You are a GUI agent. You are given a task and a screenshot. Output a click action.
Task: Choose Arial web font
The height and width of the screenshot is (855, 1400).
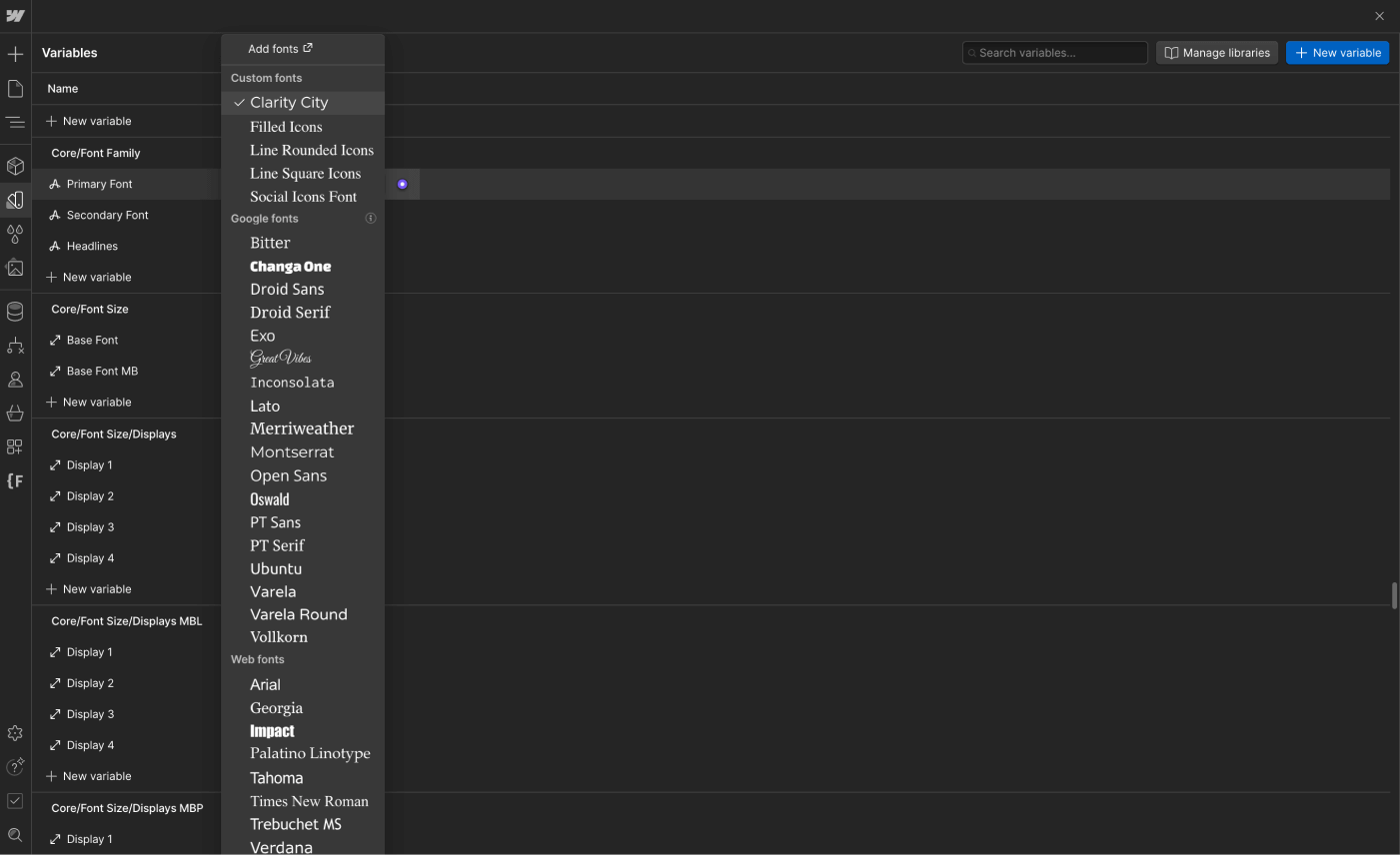(x=303, y=685)
